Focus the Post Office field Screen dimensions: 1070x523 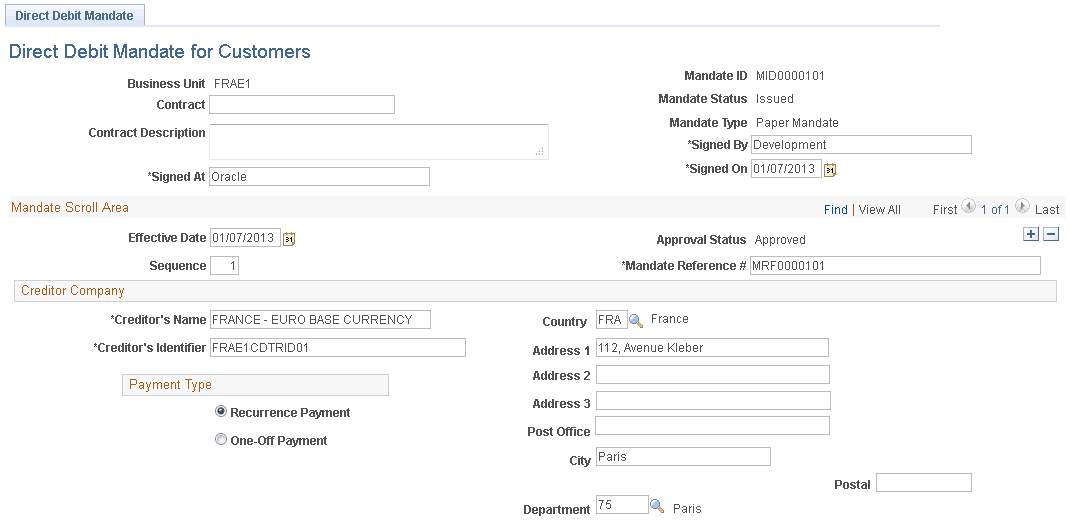712,425
